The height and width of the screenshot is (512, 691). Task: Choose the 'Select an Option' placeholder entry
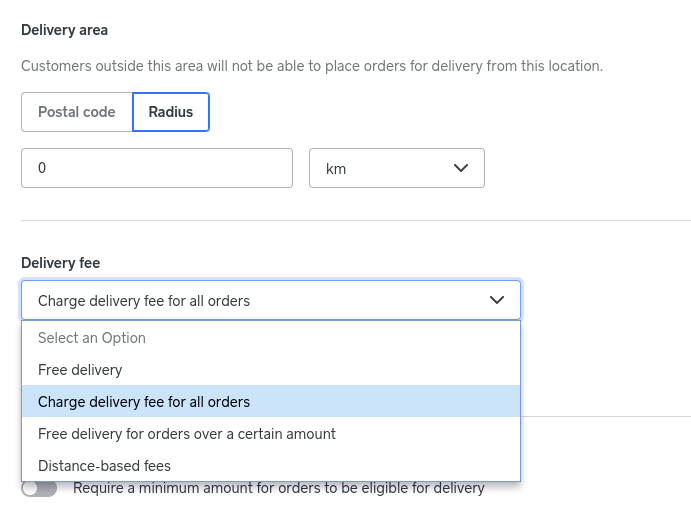(x=92, y=338)
